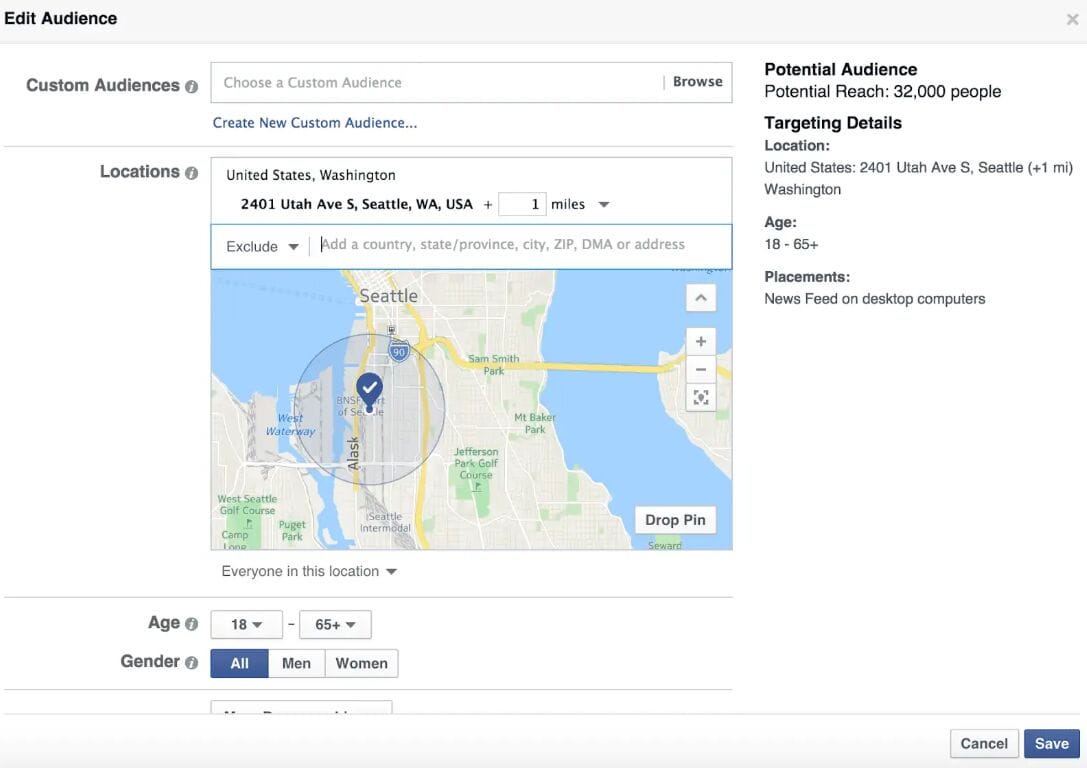Click the location pin marker on map

pyautogui.click(x=370, y=388)
